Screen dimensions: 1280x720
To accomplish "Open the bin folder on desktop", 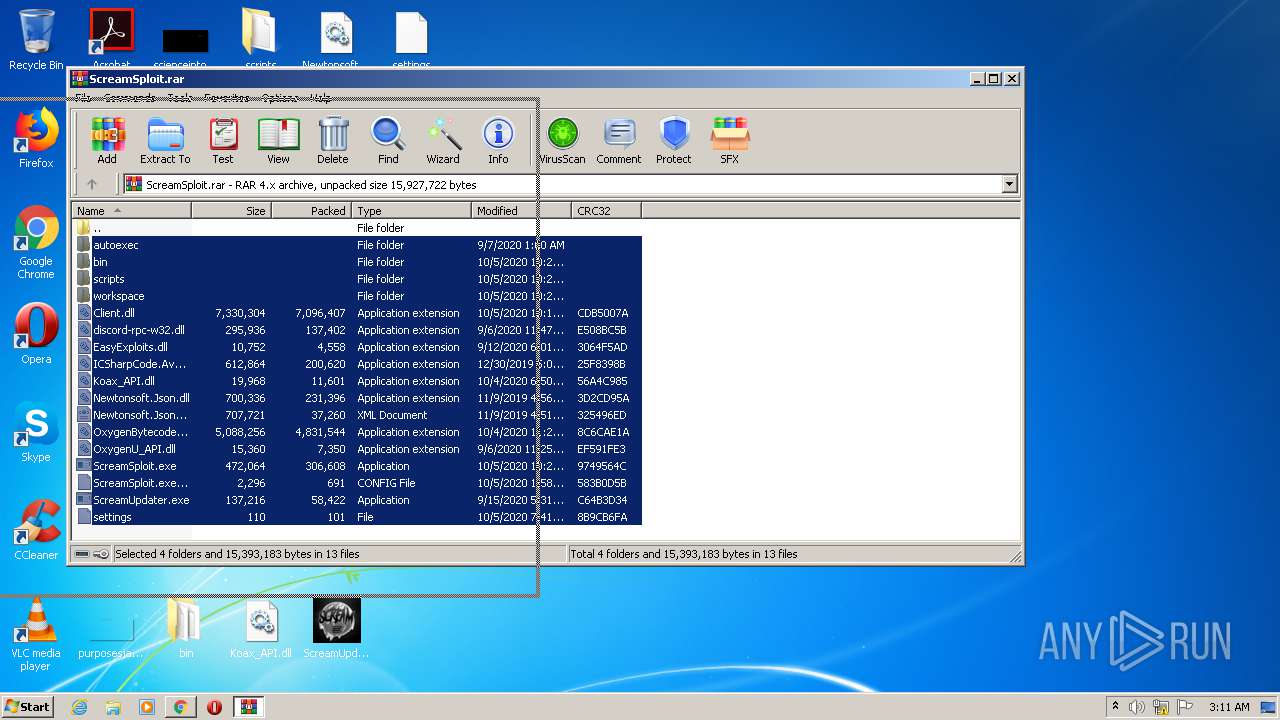I will click(186, 628).
